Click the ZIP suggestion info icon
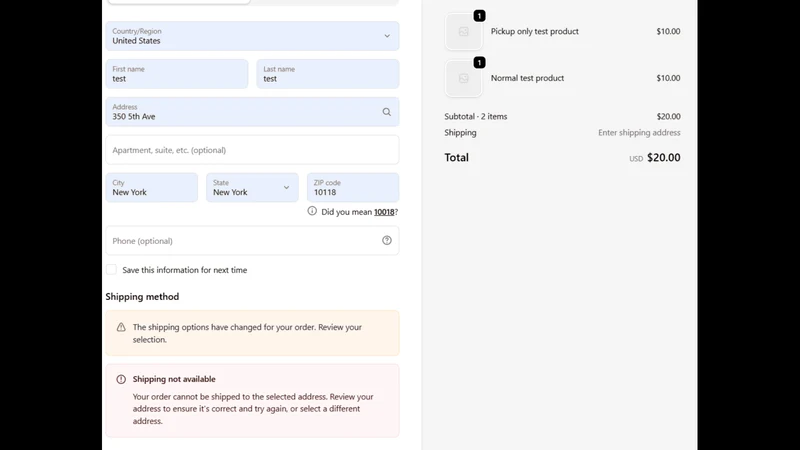This screenshot has width=800, height=450. tap(312, 211)
